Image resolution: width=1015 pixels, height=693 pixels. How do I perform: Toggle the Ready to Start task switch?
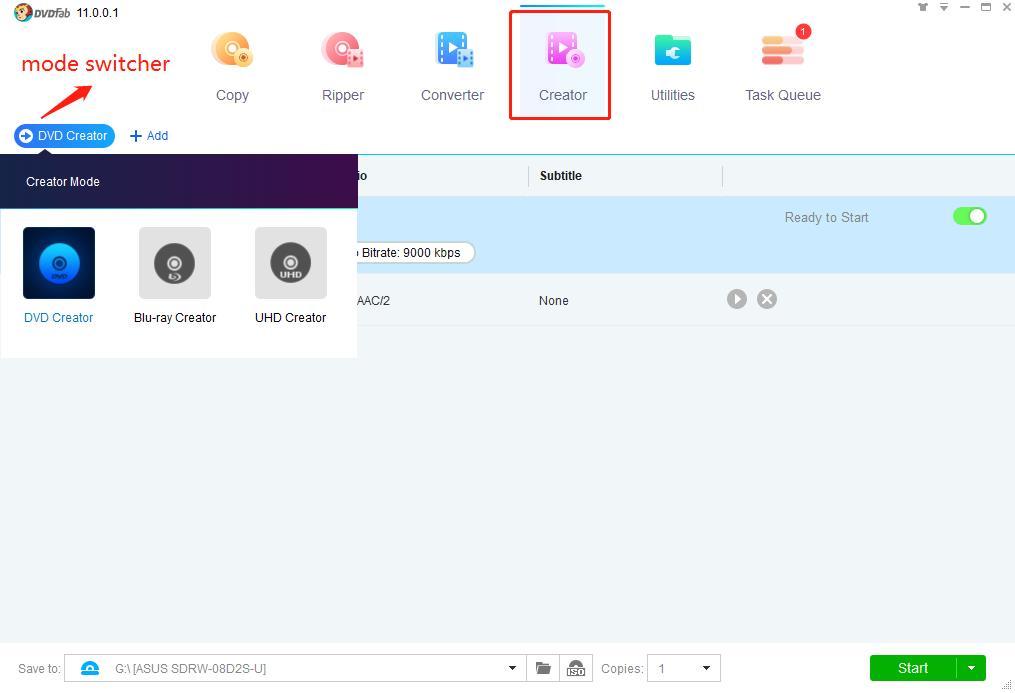click(x=969, y=216)
